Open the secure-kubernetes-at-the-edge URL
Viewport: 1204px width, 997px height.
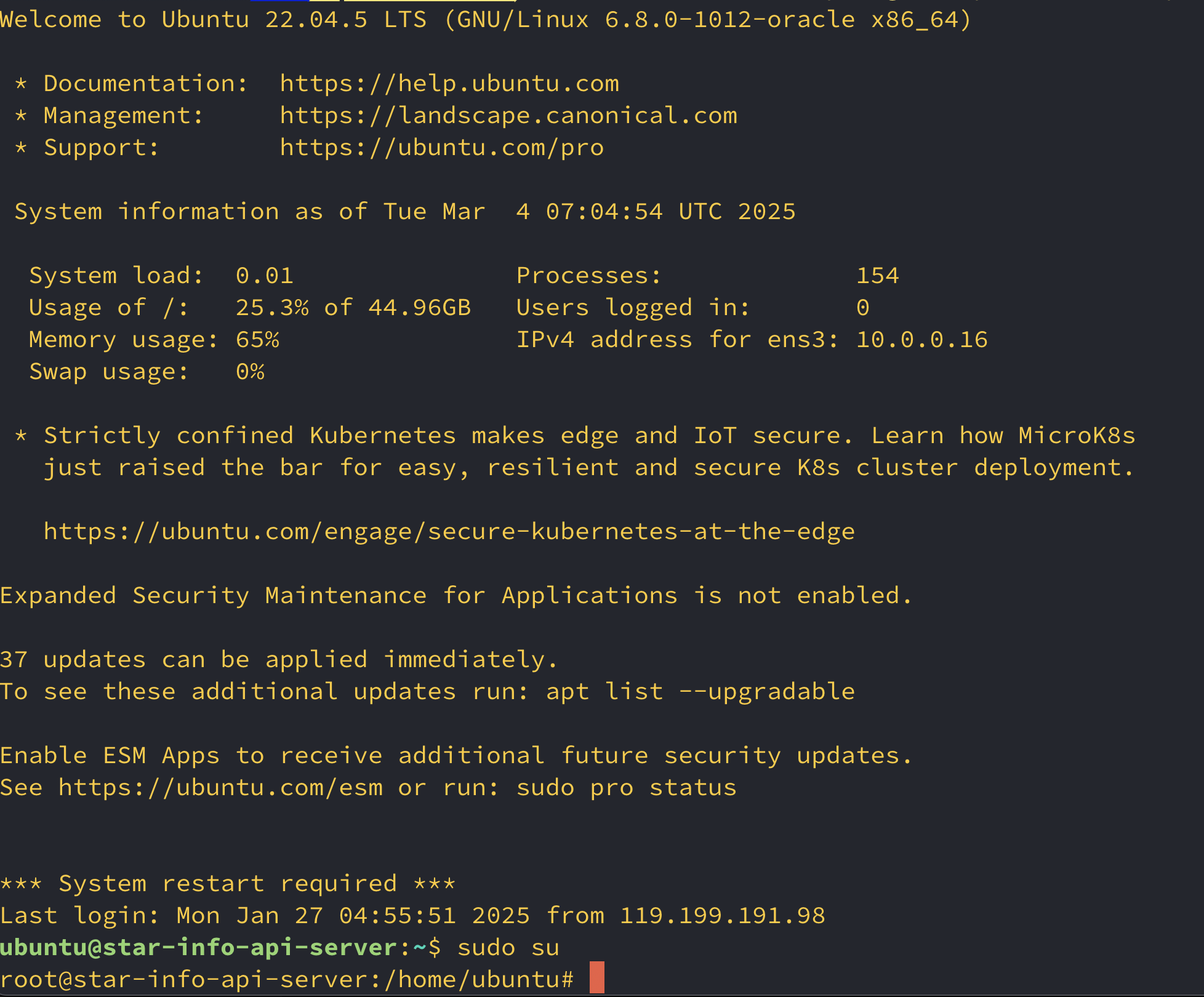(449, 532)
